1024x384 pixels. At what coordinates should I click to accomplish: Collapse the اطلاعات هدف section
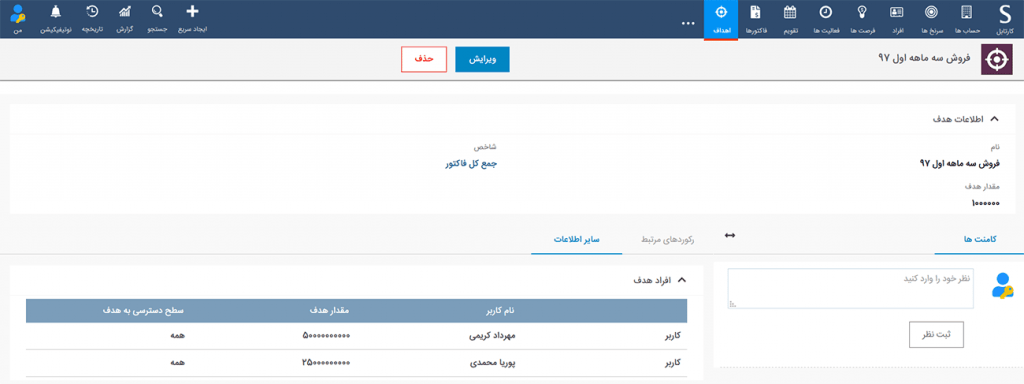tap(995, 119)
